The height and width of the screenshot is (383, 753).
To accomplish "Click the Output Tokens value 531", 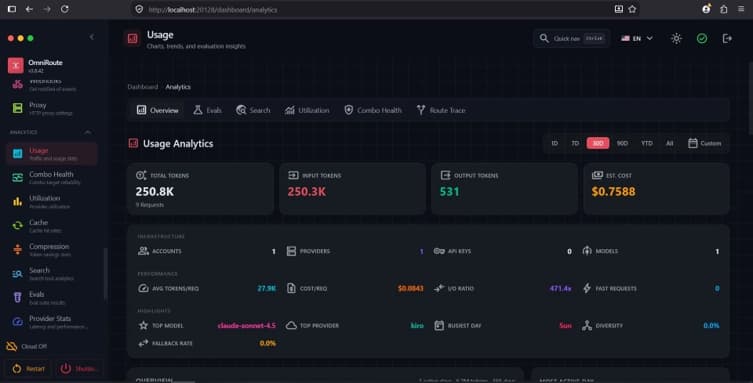I will (x=449, y=192).
